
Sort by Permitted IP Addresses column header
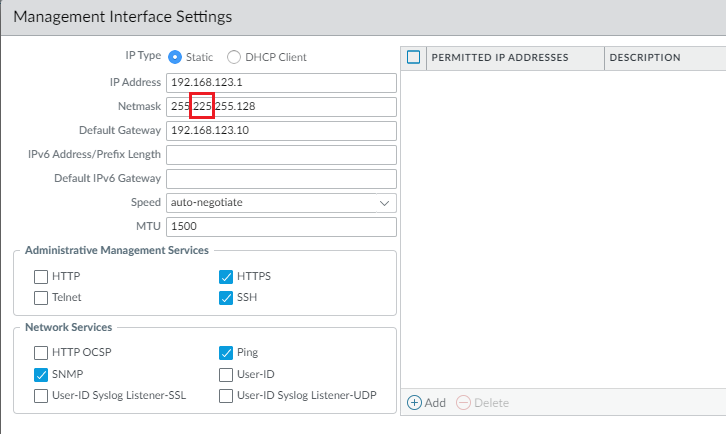pyautogui.click(x=500, y=57)
